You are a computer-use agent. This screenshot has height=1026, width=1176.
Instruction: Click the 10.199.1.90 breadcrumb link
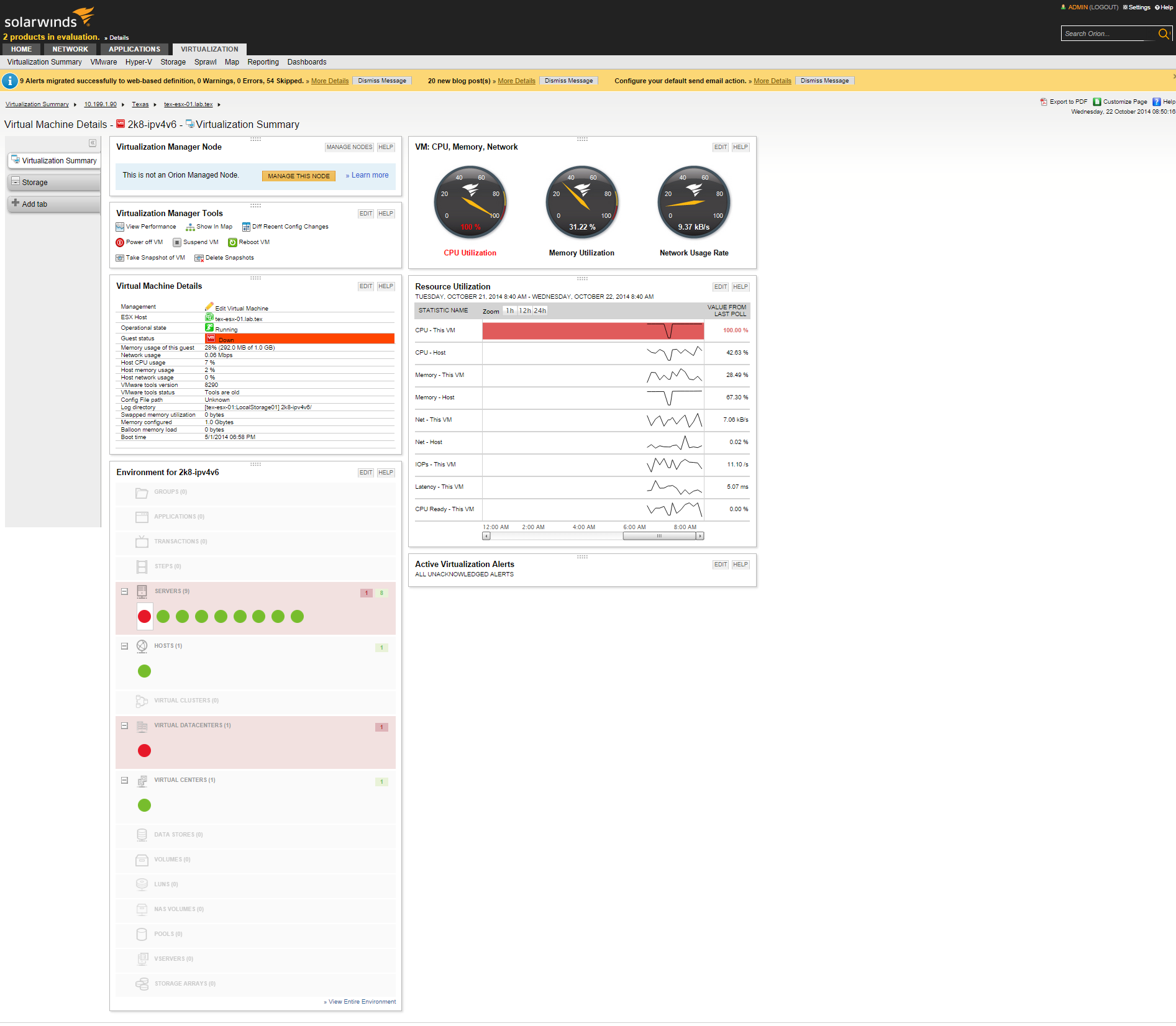pyautogui.click(x=101, y=105)
